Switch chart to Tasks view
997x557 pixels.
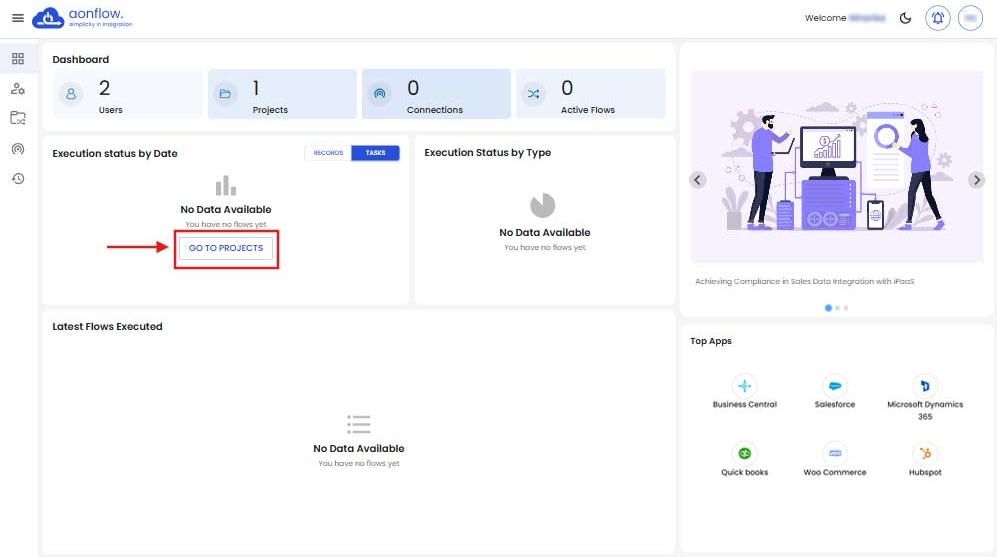[x=375, y=153]
